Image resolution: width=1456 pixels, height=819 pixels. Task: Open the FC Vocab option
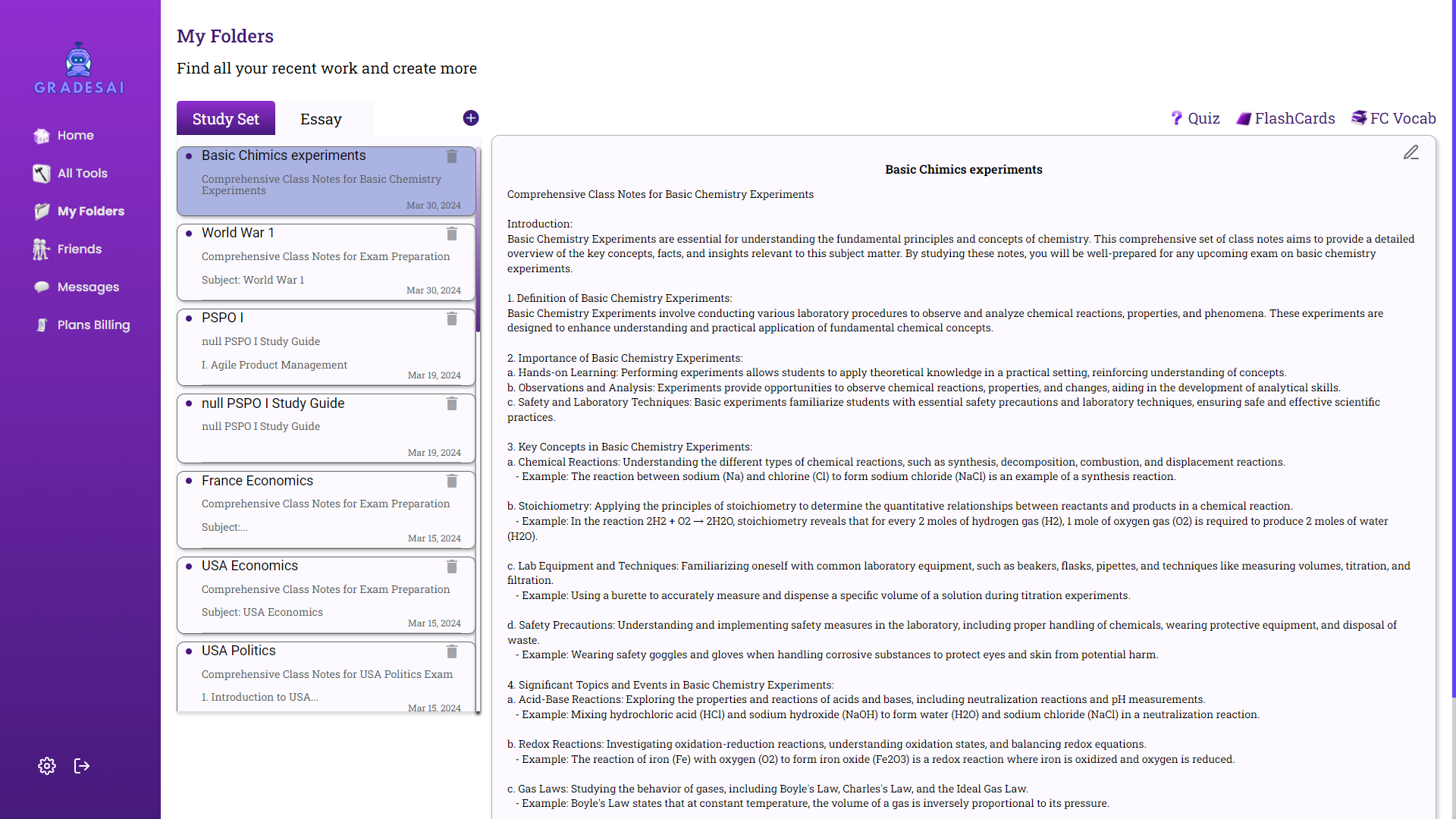pyautogui.click(x=1394, y=118)
